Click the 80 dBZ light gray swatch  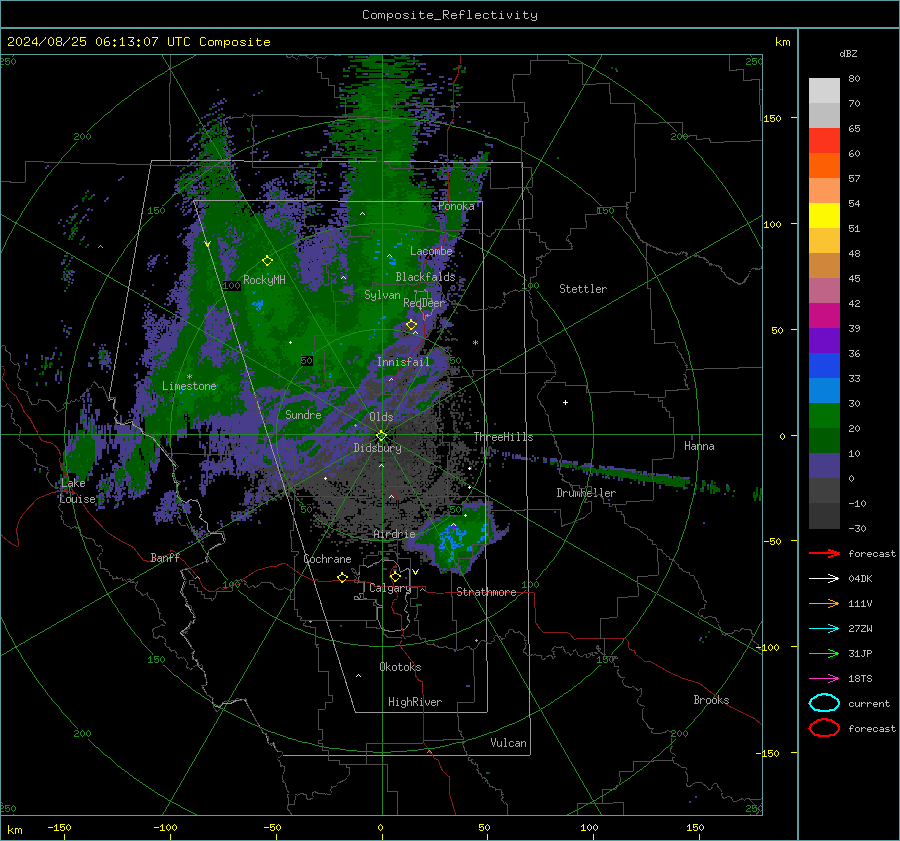point(824,90)
